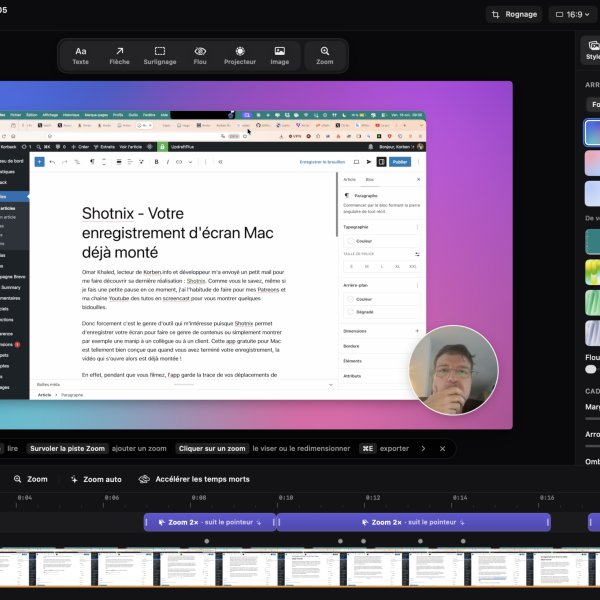
Task: Click the link formatting icon
Action: [179, 162]
